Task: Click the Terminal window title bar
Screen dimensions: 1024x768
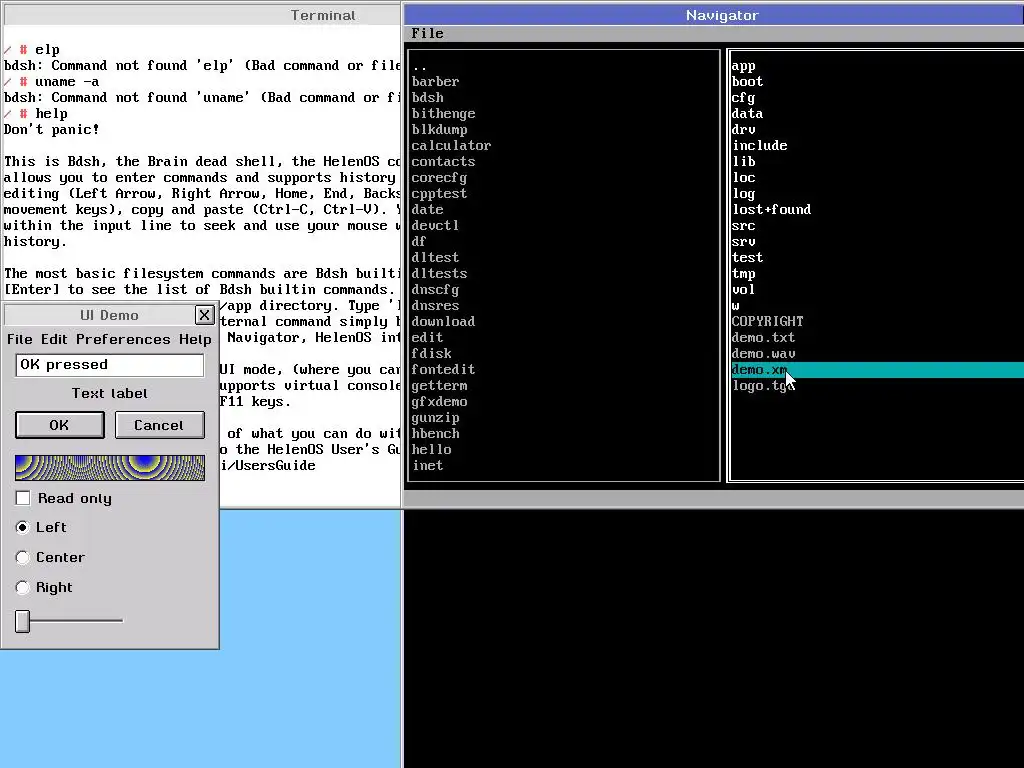Action: (202, 15)
